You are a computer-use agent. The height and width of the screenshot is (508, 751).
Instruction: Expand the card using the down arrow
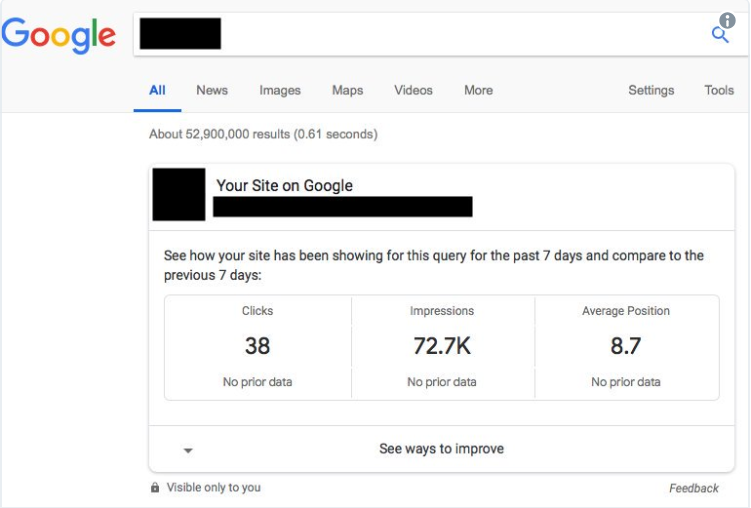pos(187,450)
